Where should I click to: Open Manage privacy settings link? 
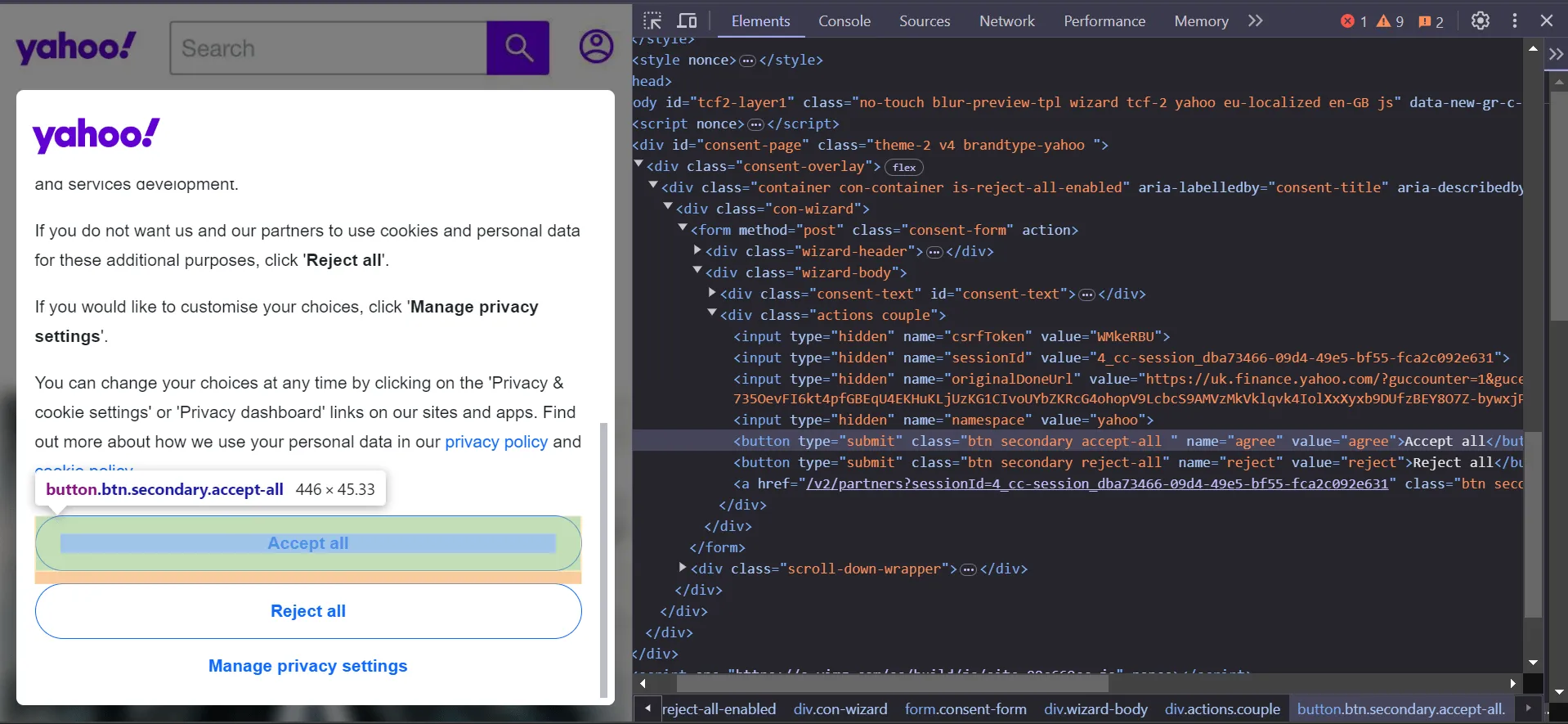[x=308, y=666]
